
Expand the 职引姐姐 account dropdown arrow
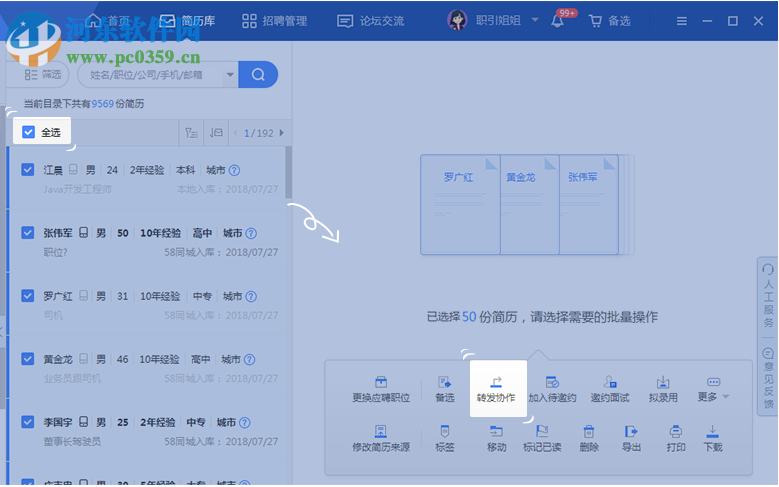[535, 20]
